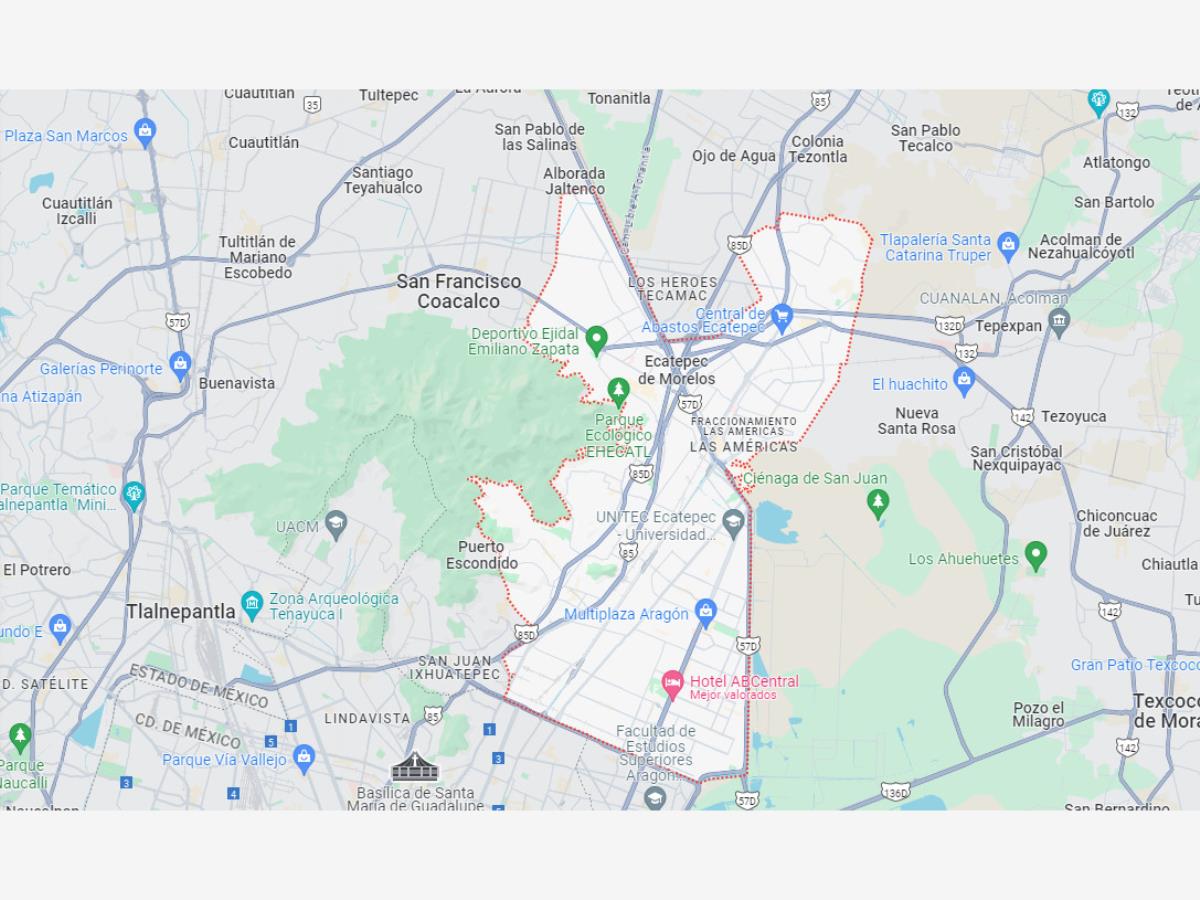Screen dimensions: 1200x900
Task: Open the Gran Patio Texcoco label
Action: (1135, 665)
